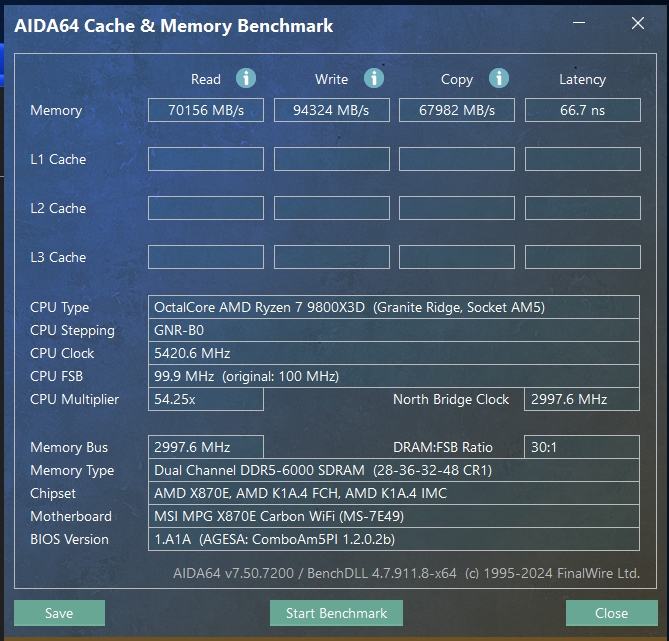Click the empty L3 Cache Write box

(x=332, y=257)
